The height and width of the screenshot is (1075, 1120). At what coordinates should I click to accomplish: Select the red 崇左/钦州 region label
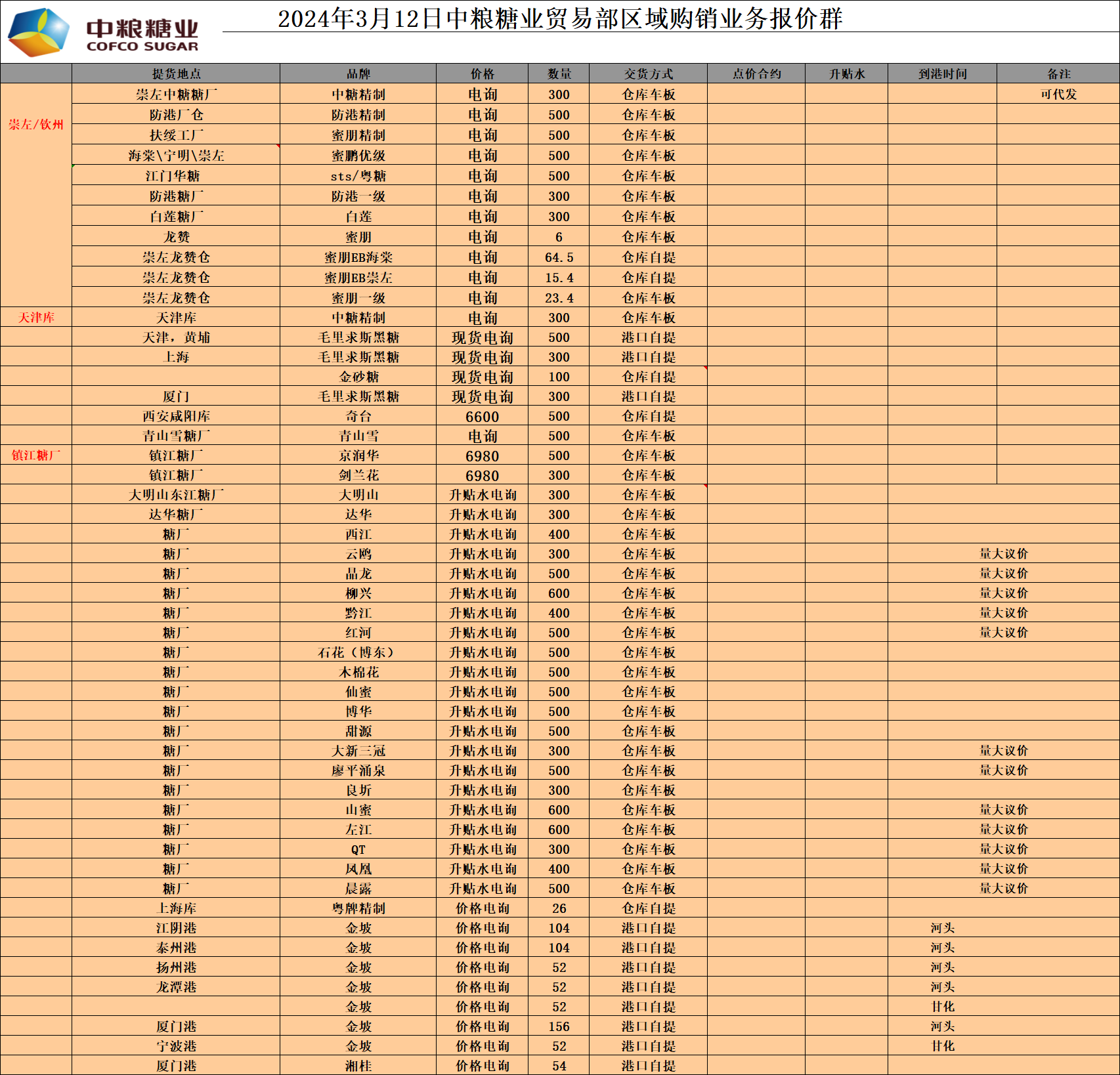(36, 125)
